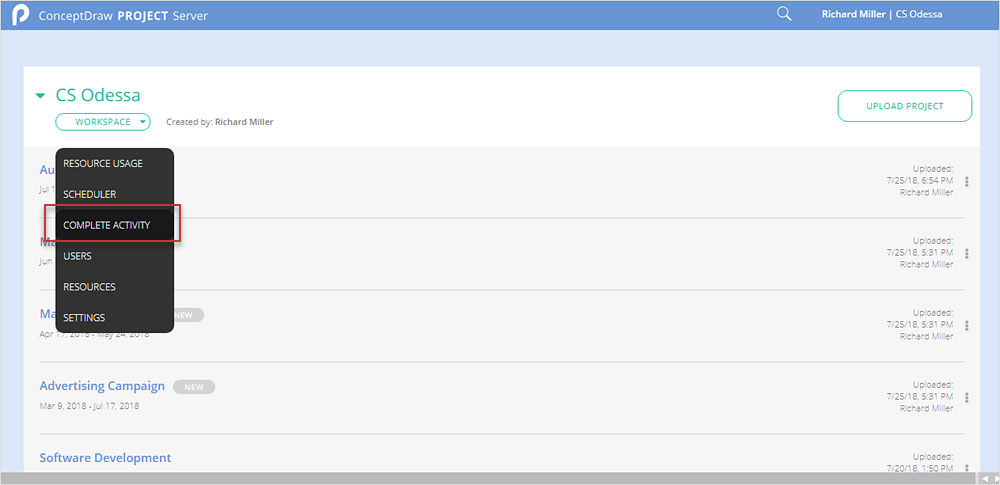This screenshot has height=485, width=1000.
Task: Open three-dot menu for project starting in Jun
Action: click(x=967, y=254)
